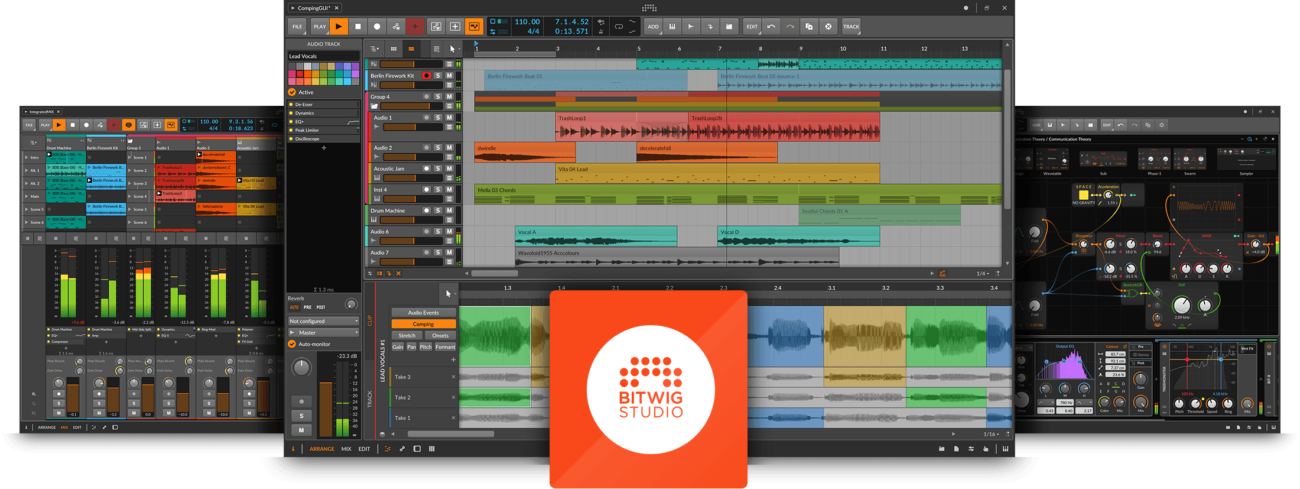Toggle the Active checkbox in inspector
The height and width of the screenshot is (489, 1300).
point(293,92)
